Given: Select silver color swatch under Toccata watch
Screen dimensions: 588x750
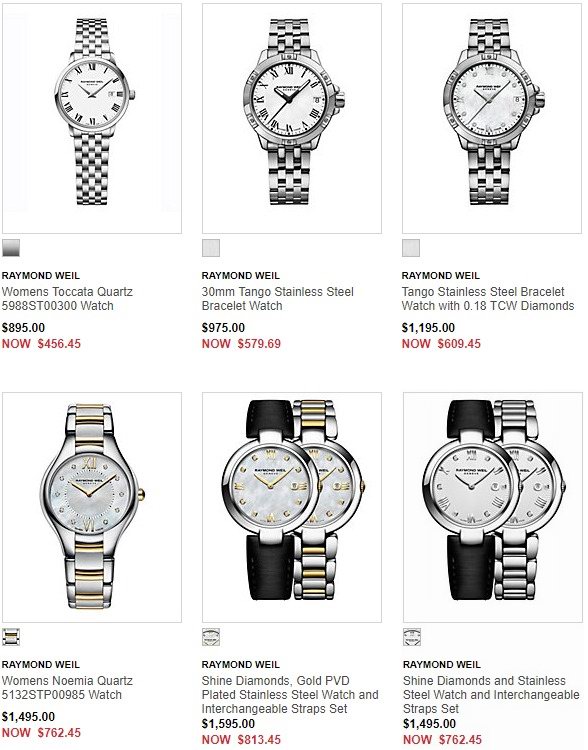Looking at the screenshot, I should click(11, 248).
